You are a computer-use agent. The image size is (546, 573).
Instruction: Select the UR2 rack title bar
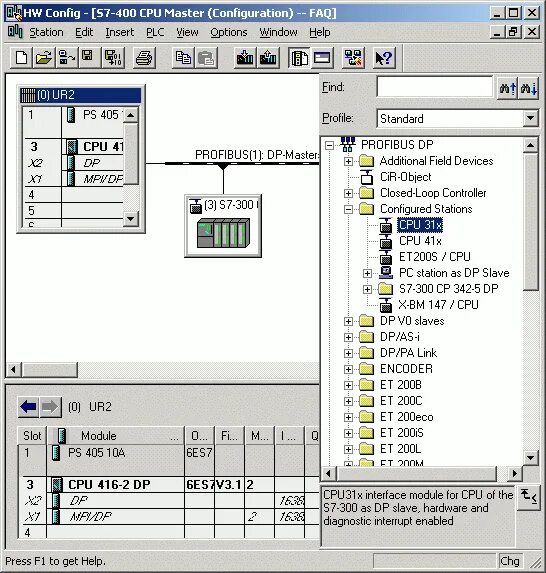click(80, 95)
